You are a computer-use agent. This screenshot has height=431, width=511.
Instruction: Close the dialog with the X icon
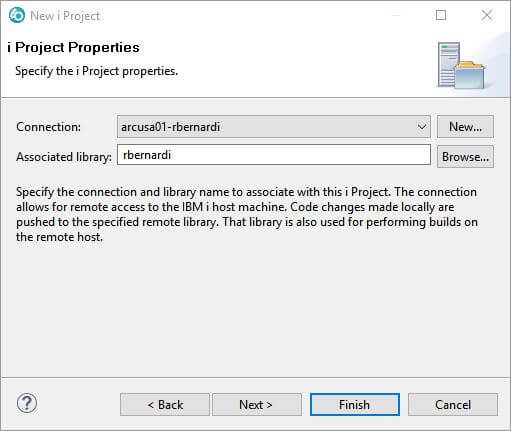pyautogui.click(x=487, y=15)
